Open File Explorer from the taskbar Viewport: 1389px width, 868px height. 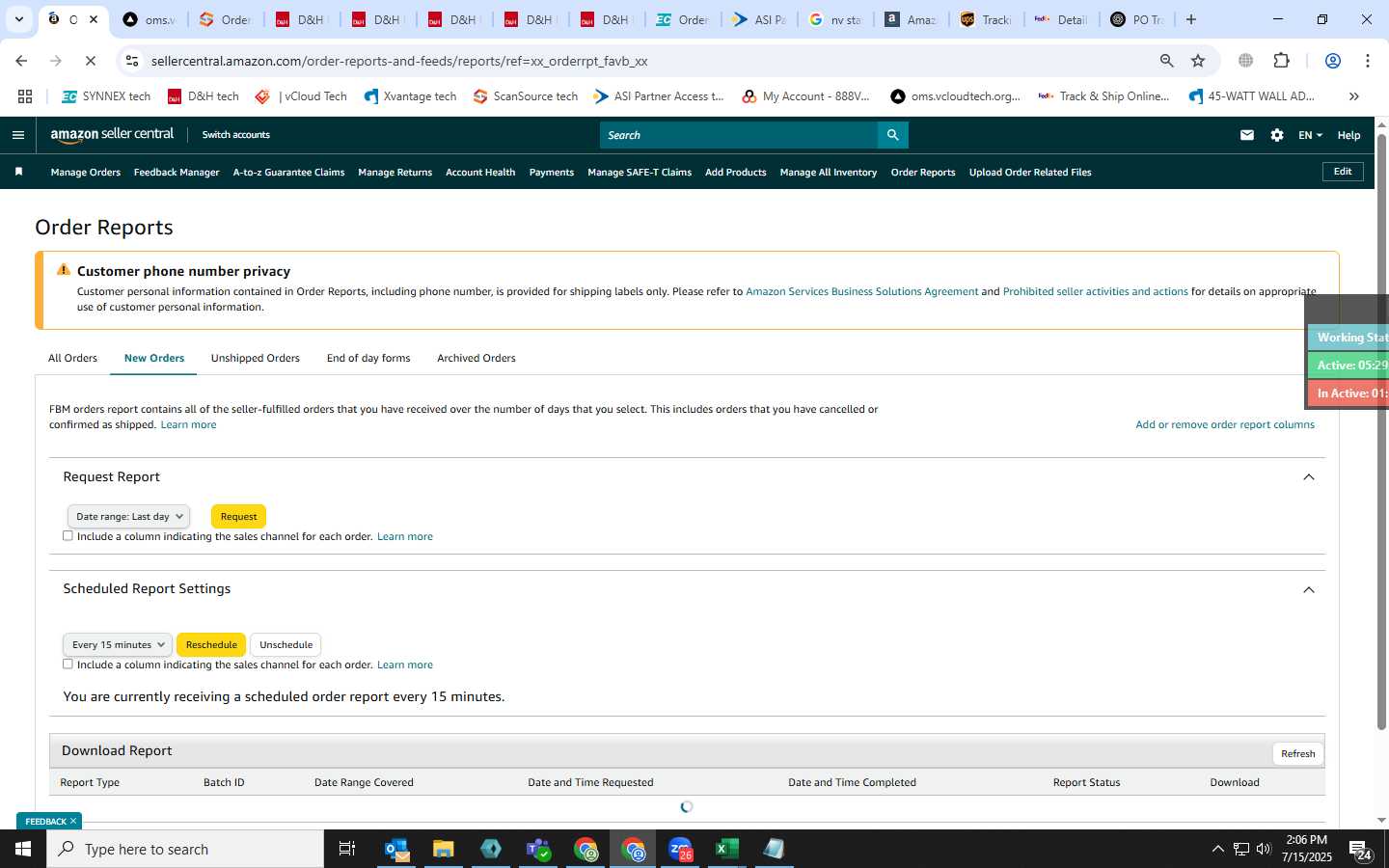click(443, 849)
